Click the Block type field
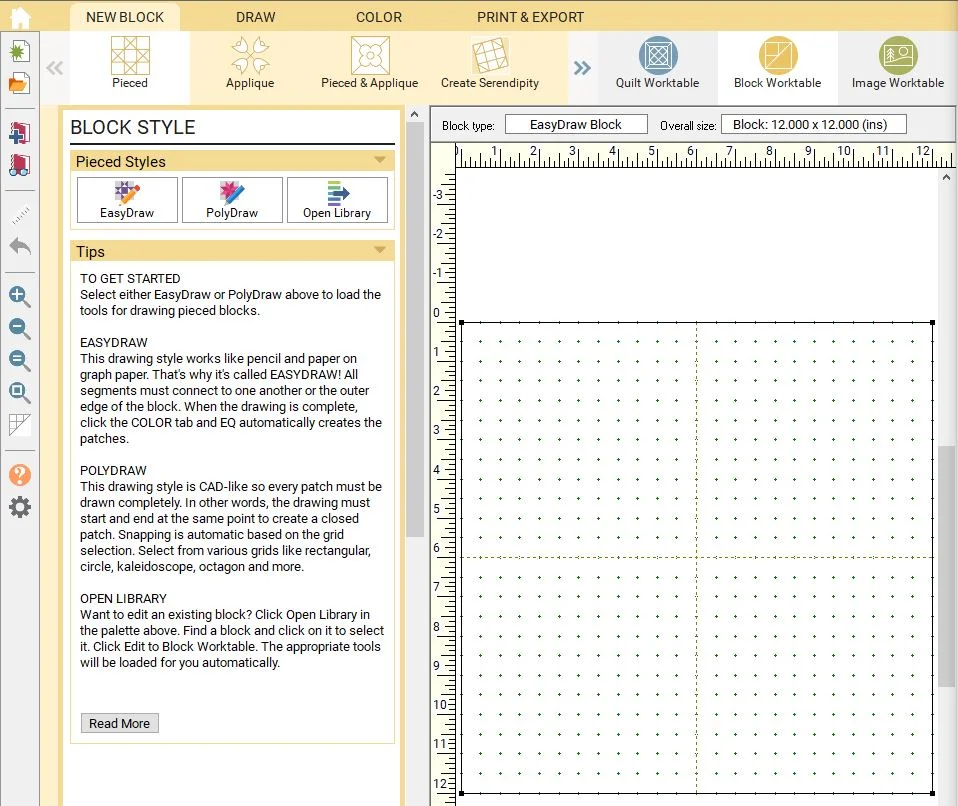958x806 pixels. click(576, 125)
